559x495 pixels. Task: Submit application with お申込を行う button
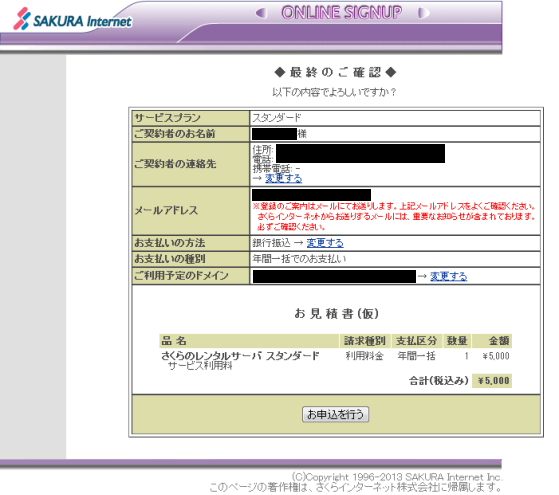(x=335, y=414)
